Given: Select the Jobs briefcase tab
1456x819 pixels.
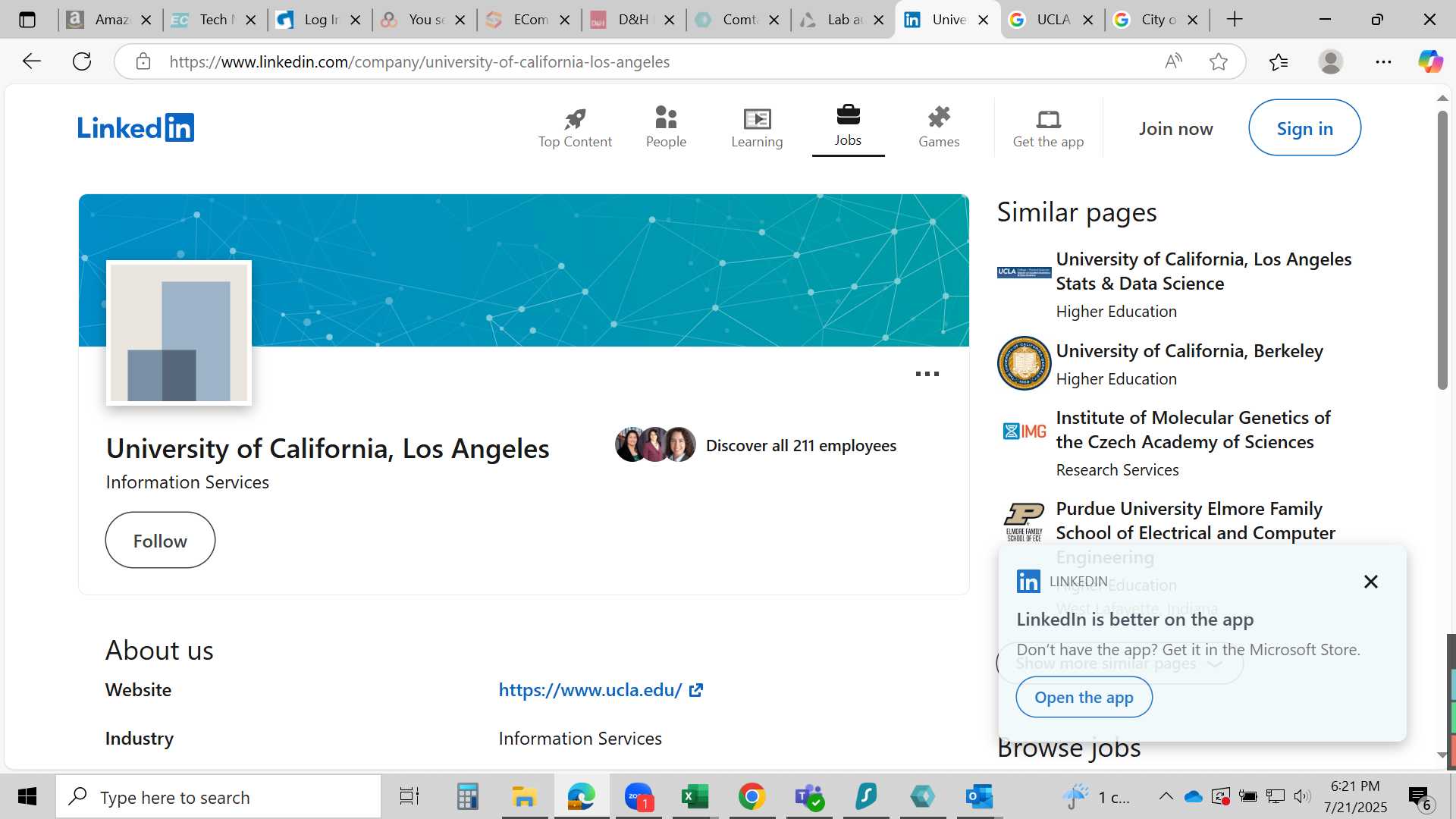Looking at the screenshot, I should [848, 127].
